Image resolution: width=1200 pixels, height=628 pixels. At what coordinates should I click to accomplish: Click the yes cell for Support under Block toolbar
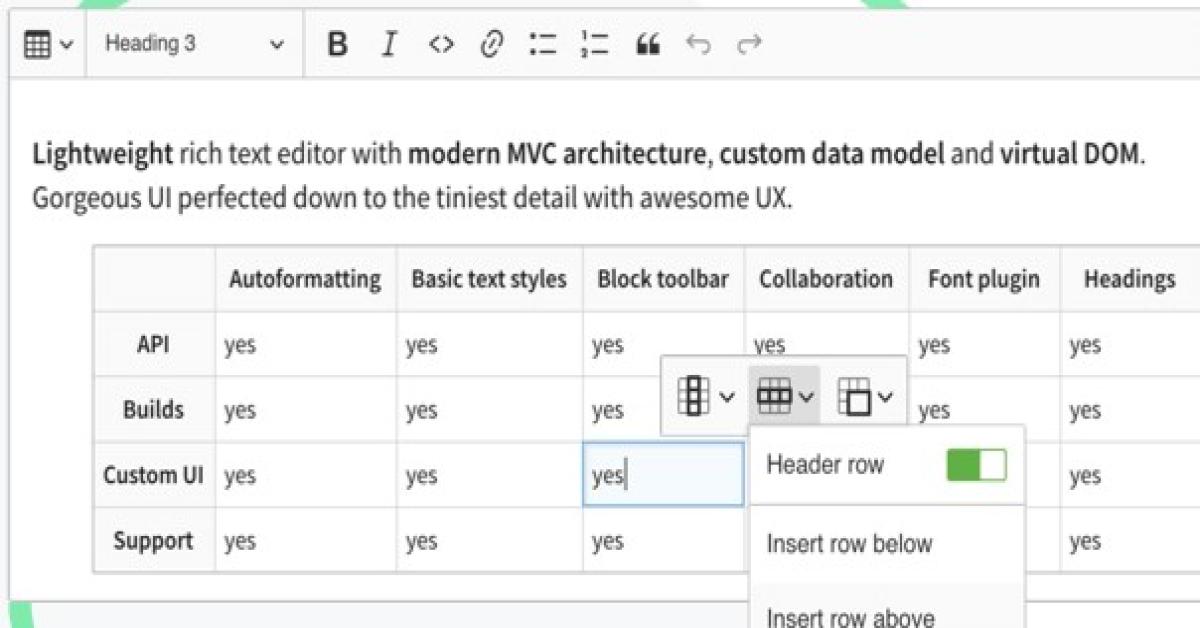point(663,541)
